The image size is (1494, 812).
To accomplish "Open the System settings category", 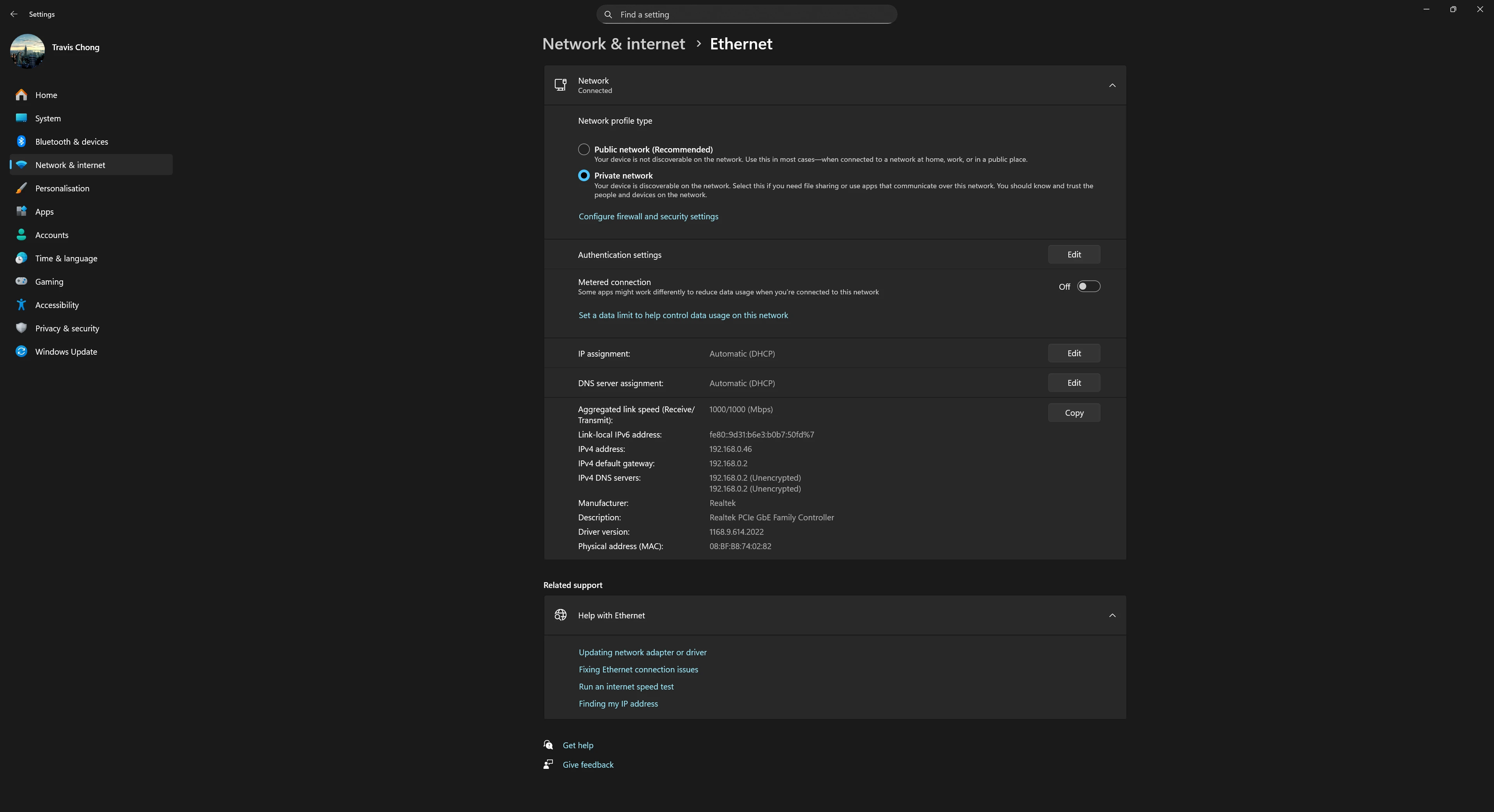I will (x=47, y=118).
